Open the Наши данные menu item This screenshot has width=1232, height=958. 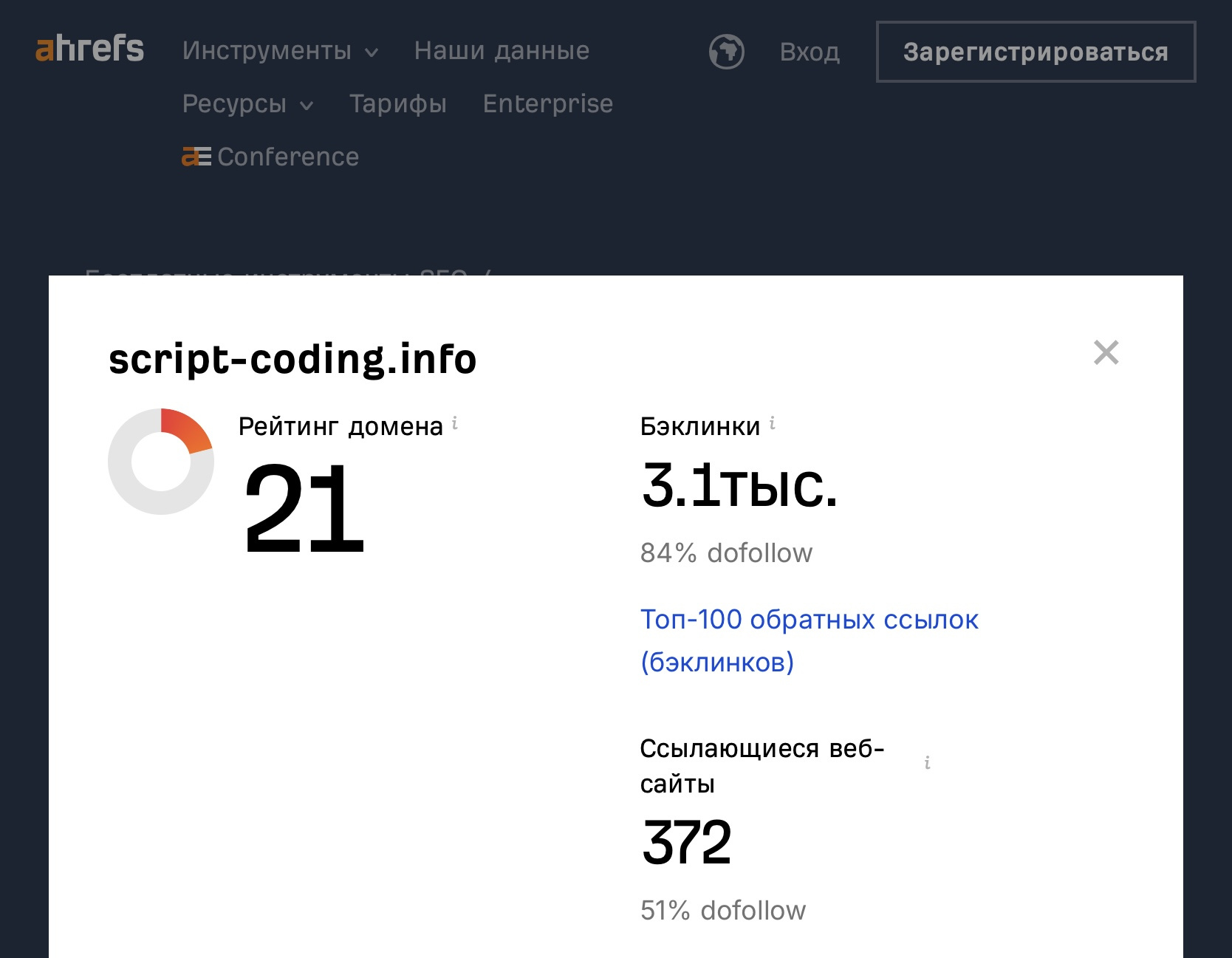[502, 51]
